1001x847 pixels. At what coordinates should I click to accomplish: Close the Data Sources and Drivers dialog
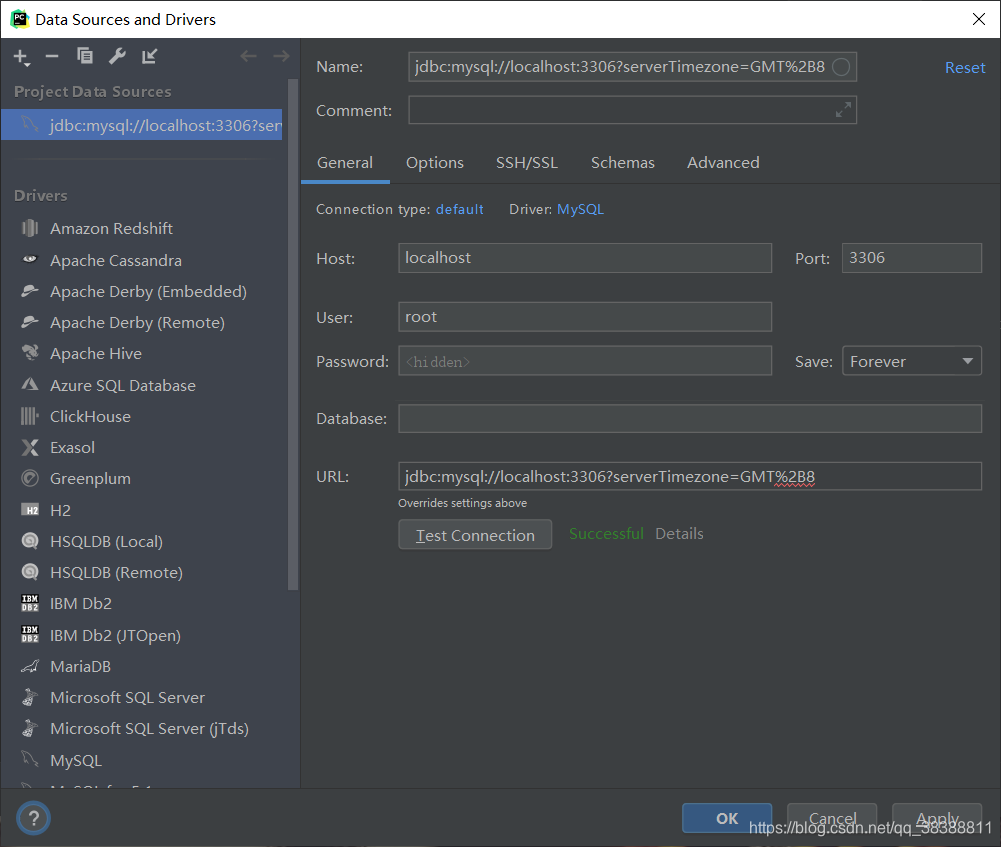click(x=979, y=19)
